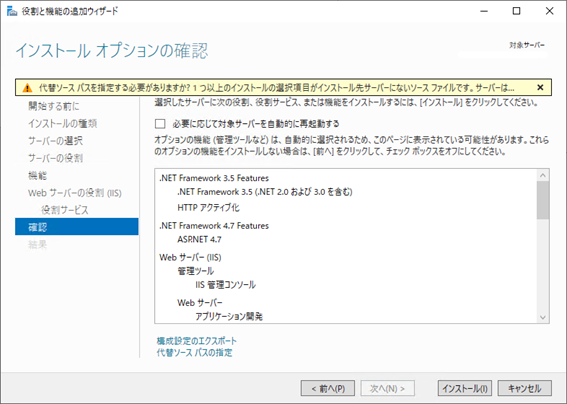Select ASP.NET 4.7 row

pyautogui.click(x=199, y=239)
